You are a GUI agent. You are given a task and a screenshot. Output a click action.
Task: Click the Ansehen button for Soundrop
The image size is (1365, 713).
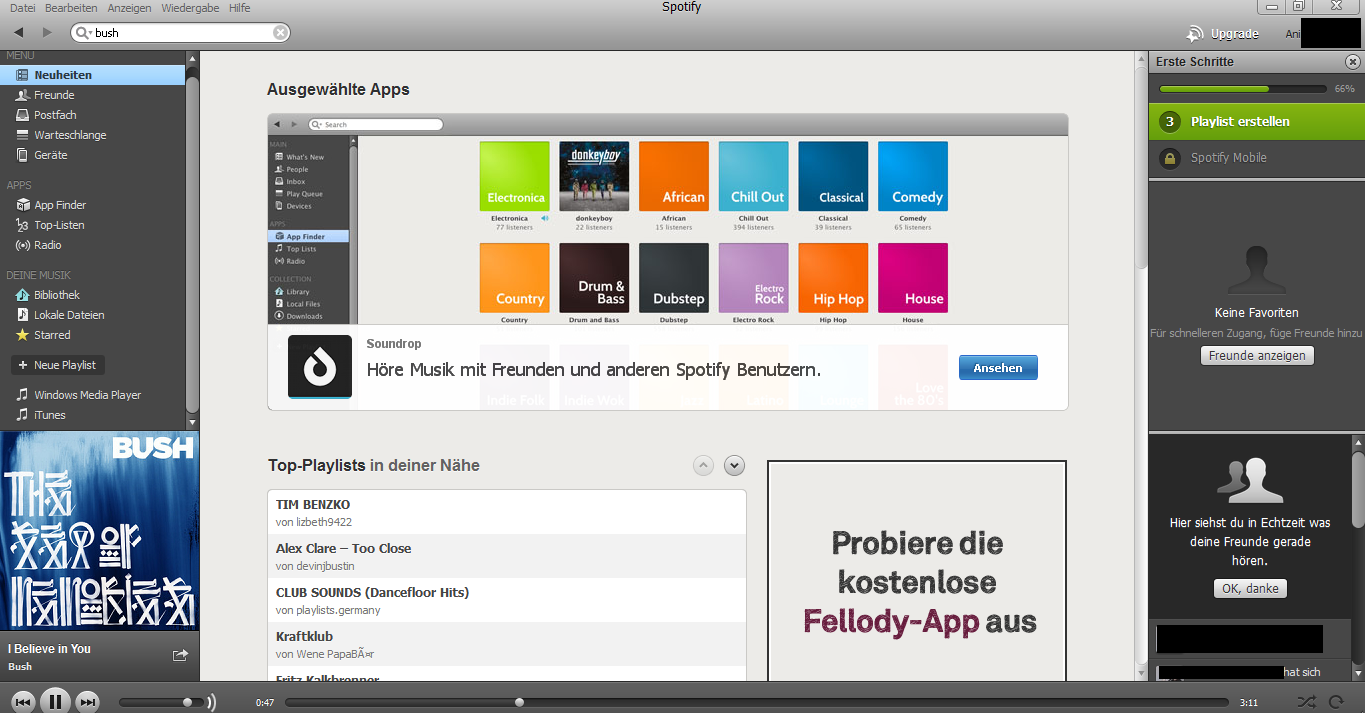997,368
